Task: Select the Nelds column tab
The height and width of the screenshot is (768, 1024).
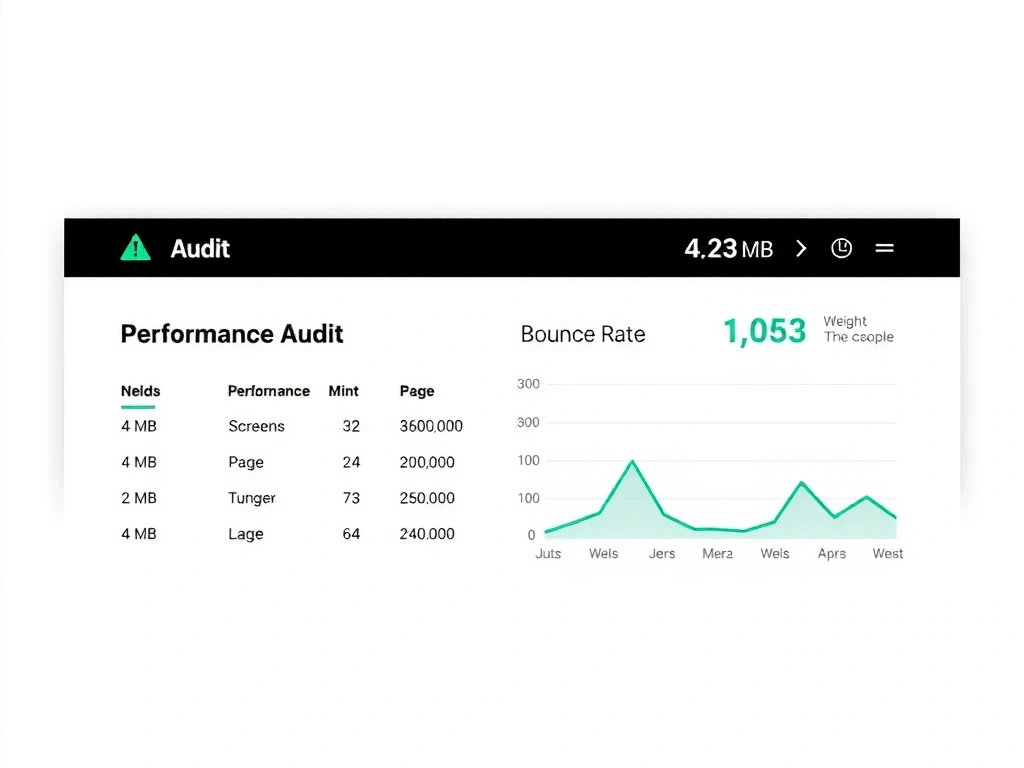Action: (140, 391)
